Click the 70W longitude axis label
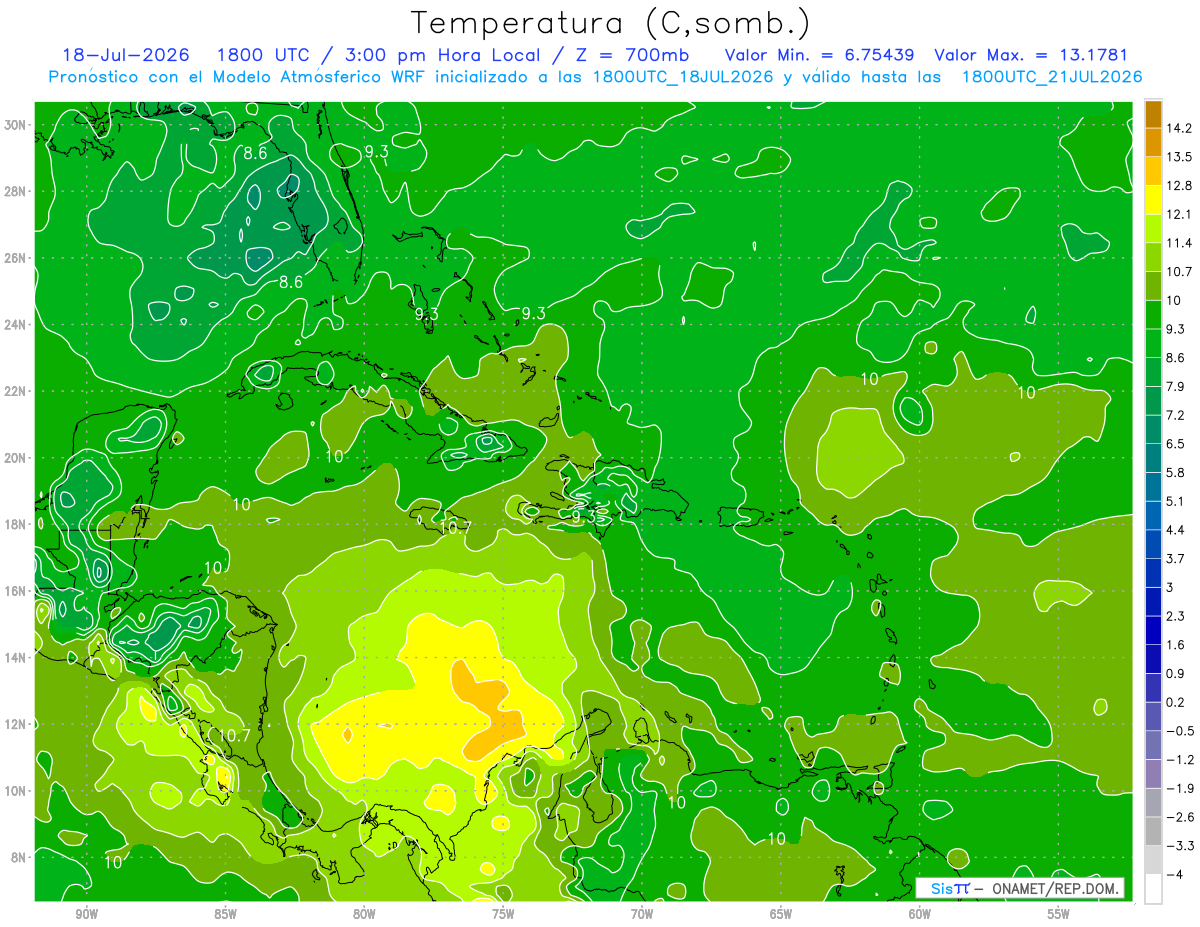The image size is (1200, 927). click(642, 914)
